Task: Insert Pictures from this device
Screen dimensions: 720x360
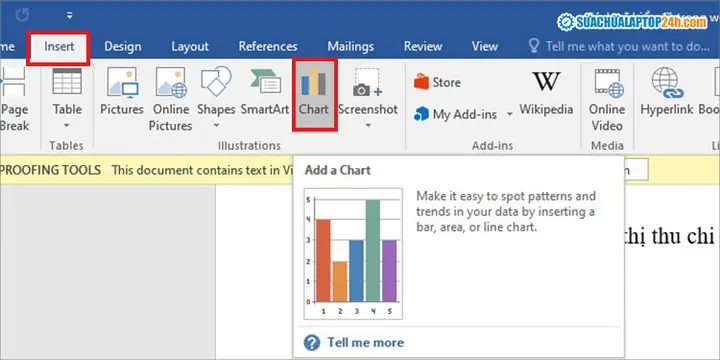Action: pyautogui.click(x=122, y=91)
